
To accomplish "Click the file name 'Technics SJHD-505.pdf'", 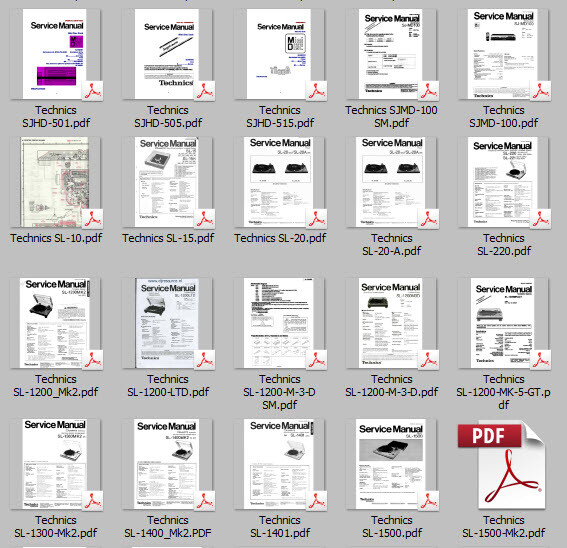I will coord(168,116).
